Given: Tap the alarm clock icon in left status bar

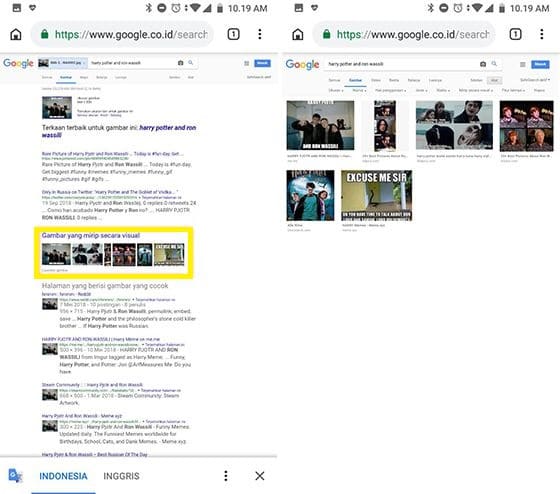Looking at the screenshot, I should pyautogui.click(x=176, y=8).
